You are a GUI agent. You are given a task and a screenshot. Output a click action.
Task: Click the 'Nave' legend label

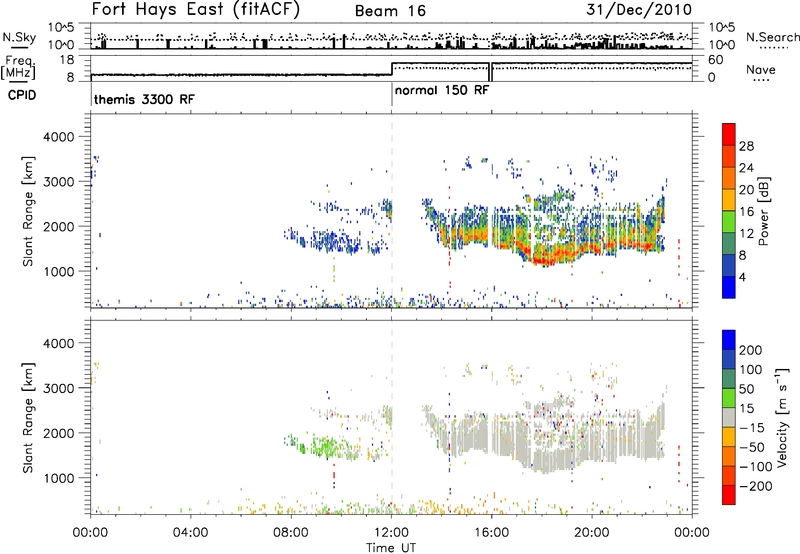coord(761,70)
